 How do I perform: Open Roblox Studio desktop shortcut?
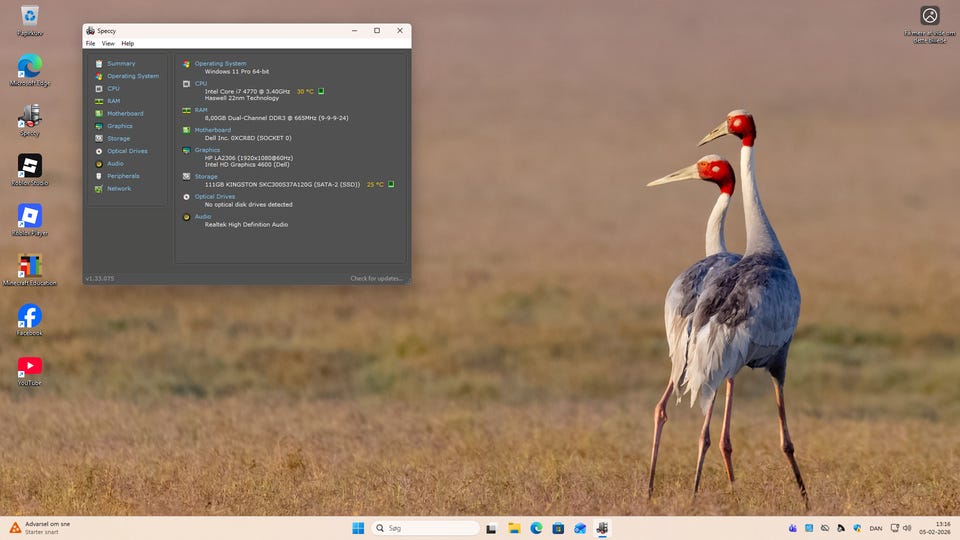click(x=30, y=166)
